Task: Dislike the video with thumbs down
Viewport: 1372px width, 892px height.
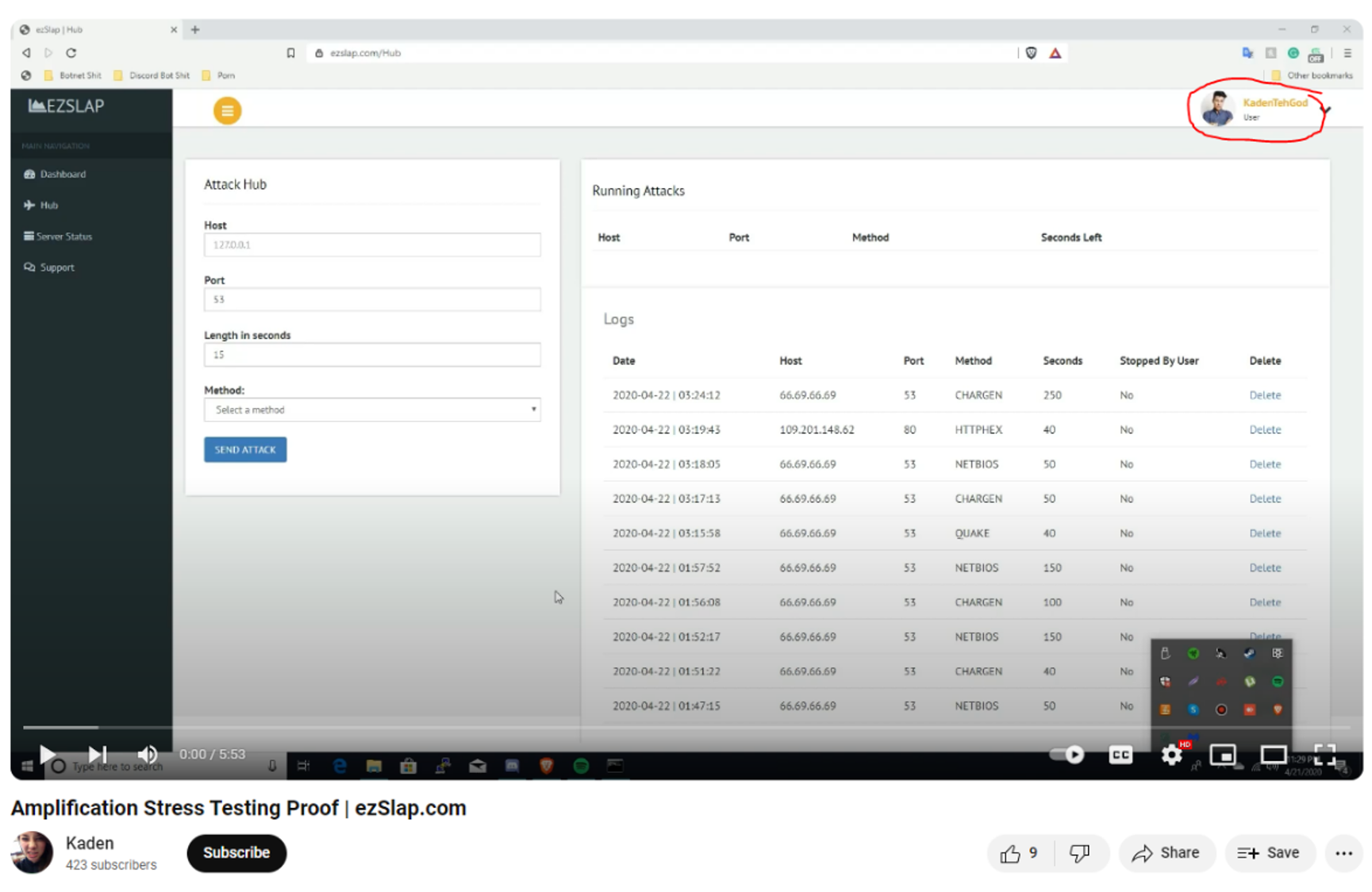Action: click(x=1080, y=853)
